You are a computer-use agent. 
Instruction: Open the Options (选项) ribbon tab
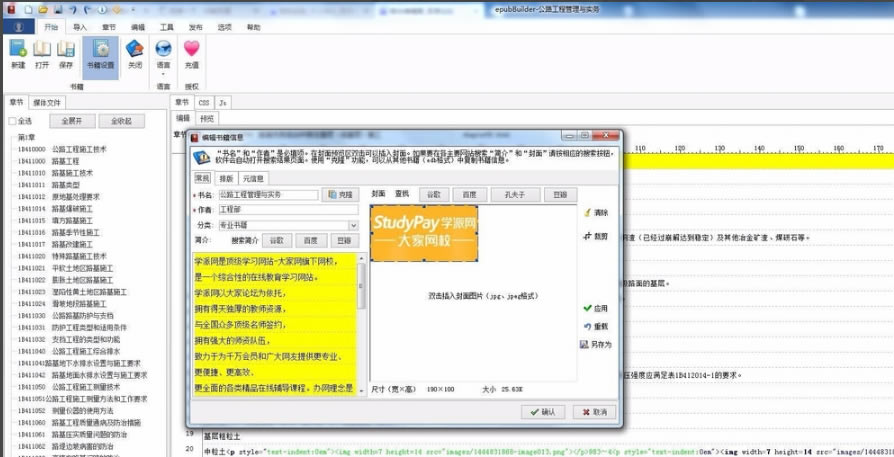(225, 27)
